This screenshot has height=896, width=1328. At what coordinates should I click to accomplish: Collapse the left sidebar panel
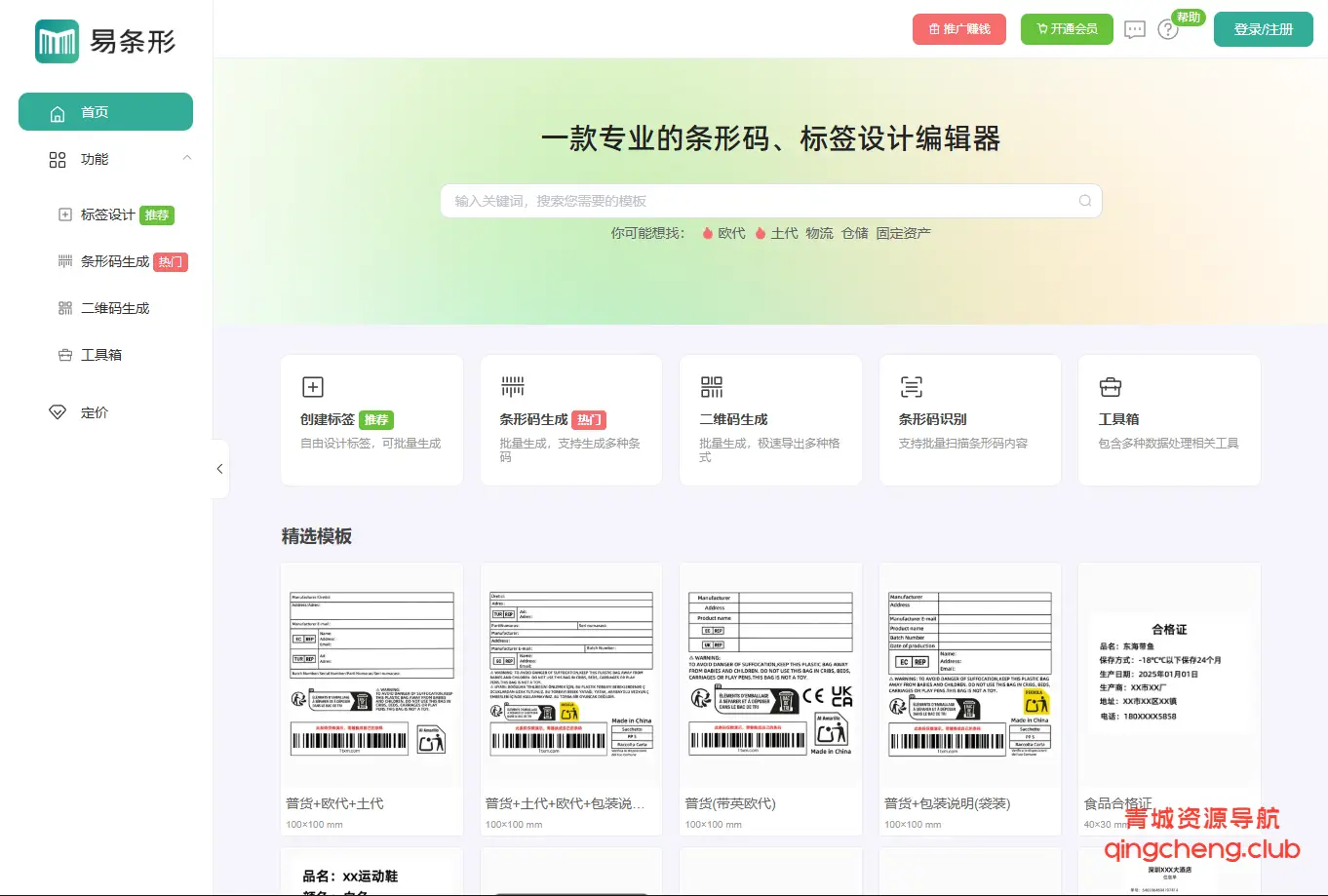(218, 469)
